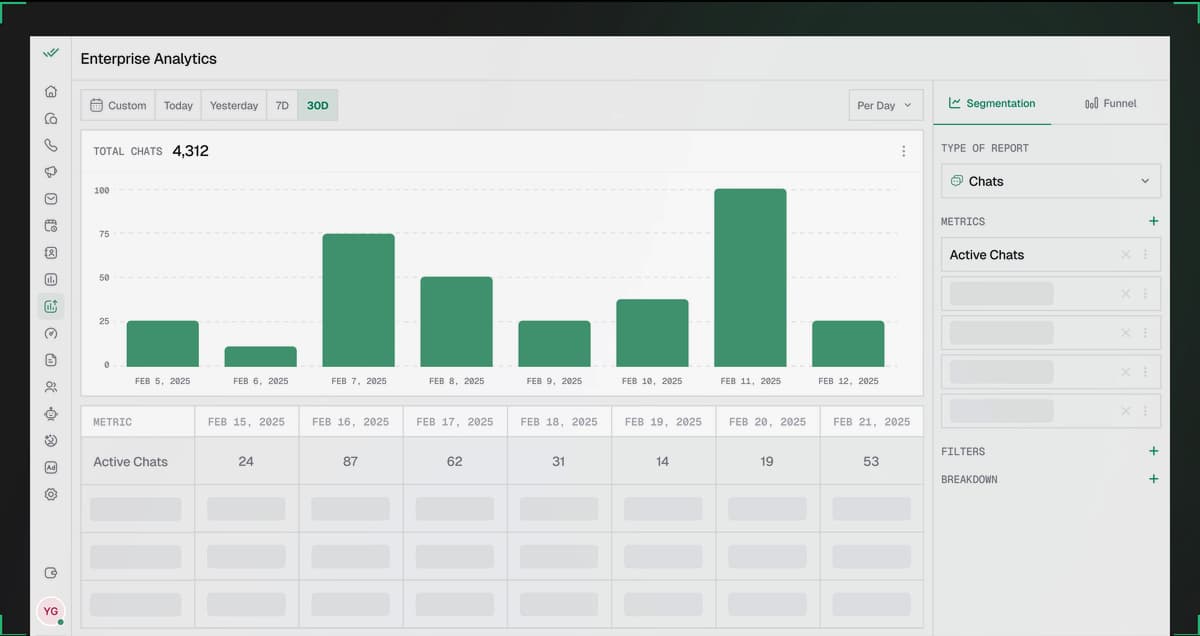Click the FEB 18, 2025 column header
This screenshot has width=1200, height=636.
click(x=559, y=422)
